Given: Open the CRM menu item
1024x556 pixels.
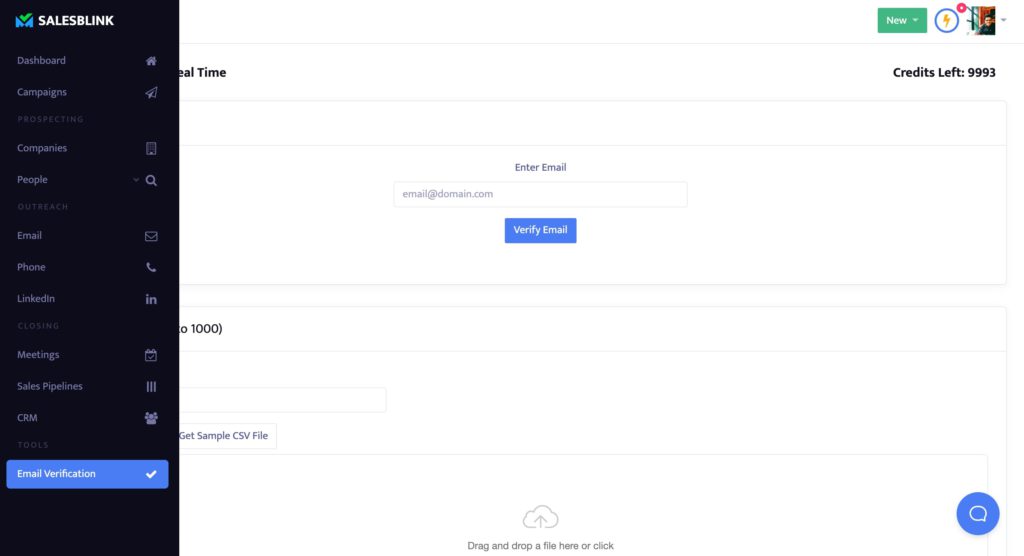Looking at the screenshot, I should pos(88,417).
